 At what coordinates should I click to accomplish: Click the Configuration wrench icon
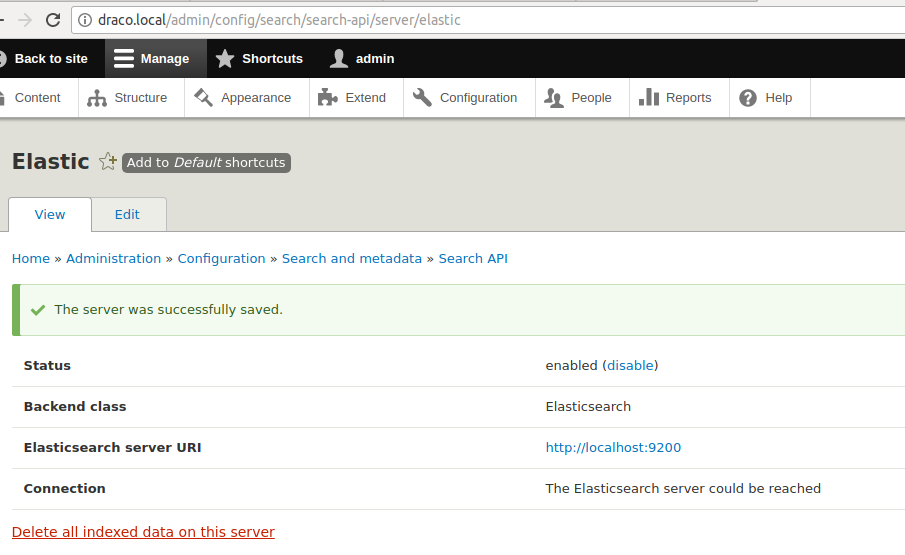(422, 98)
